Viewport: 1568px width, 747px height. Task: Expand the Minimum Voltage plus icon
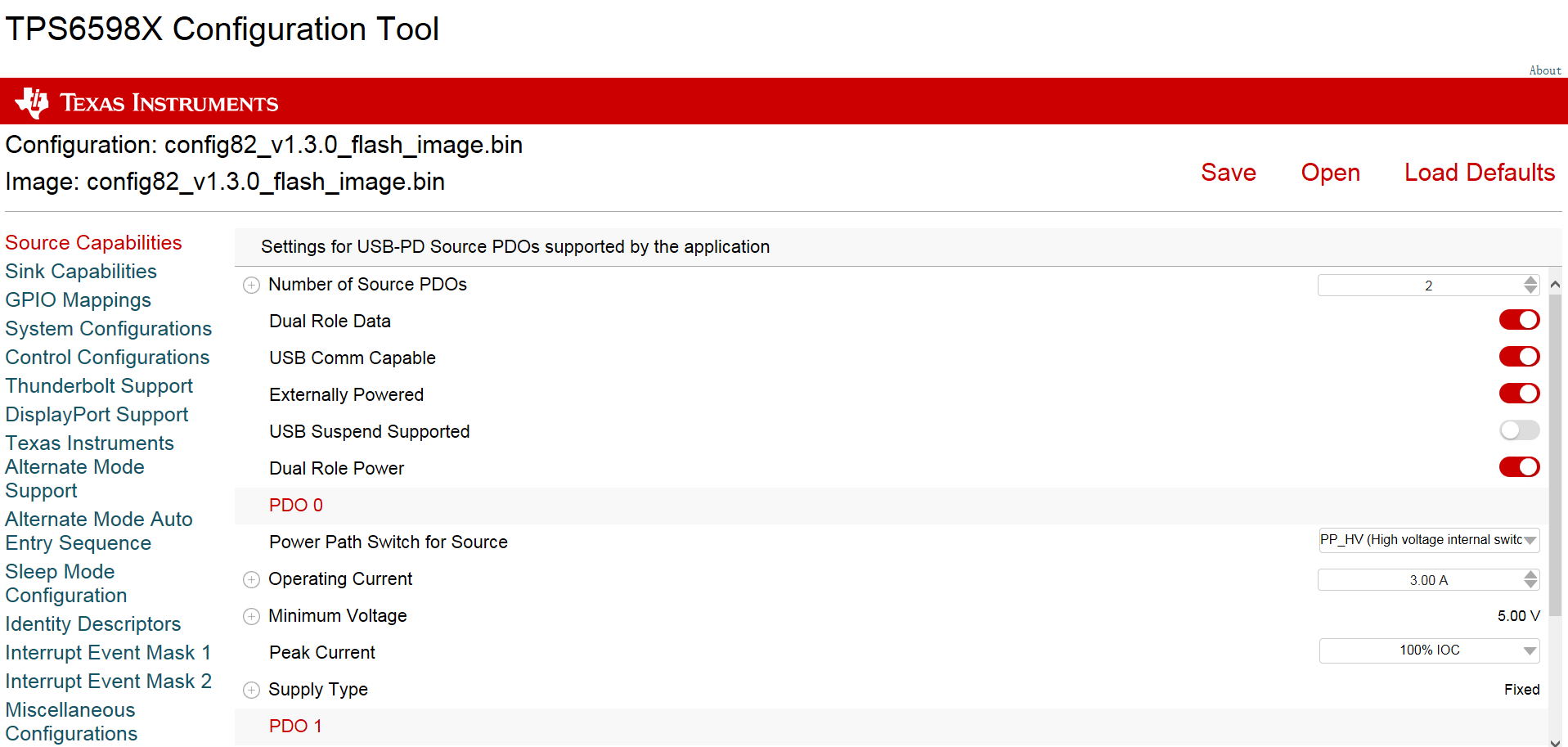251,617
